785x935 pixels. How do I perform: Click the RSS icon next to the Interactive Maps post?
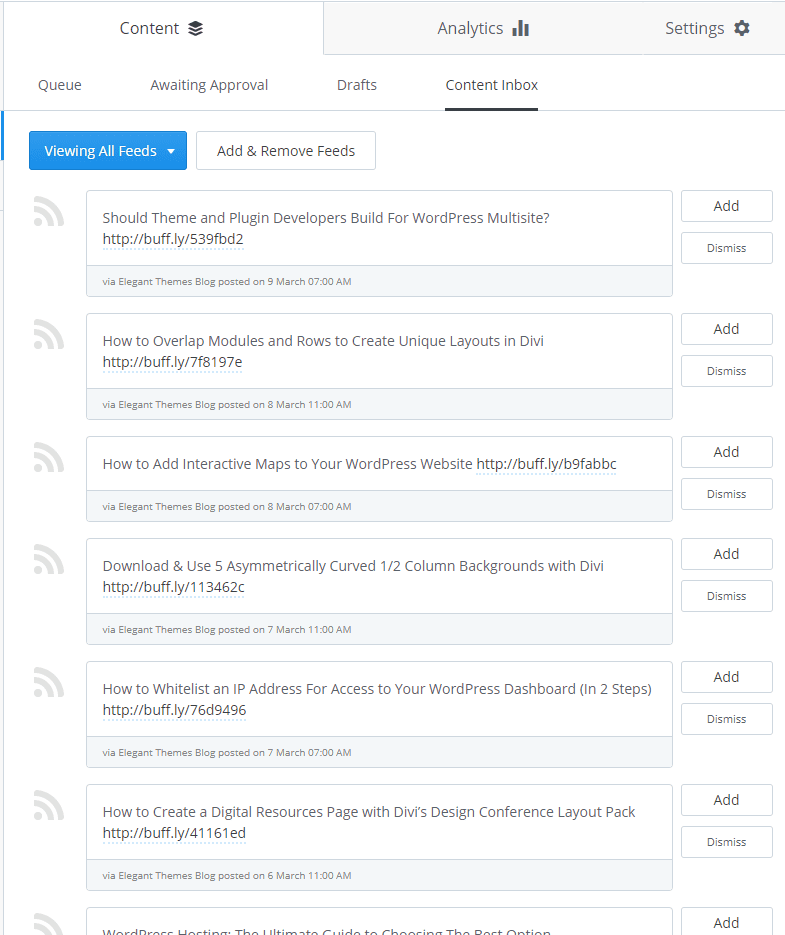(x=48, y=458)
